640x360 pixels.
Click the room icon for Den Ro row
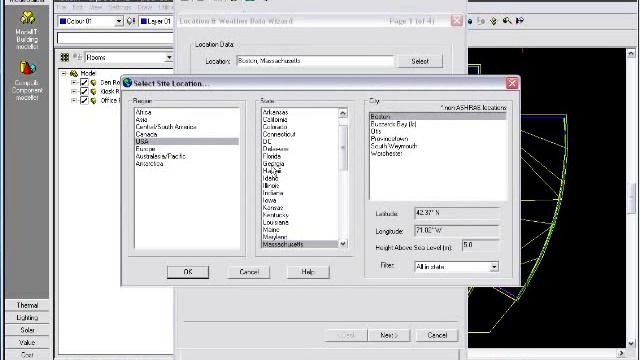coord(93,82)
